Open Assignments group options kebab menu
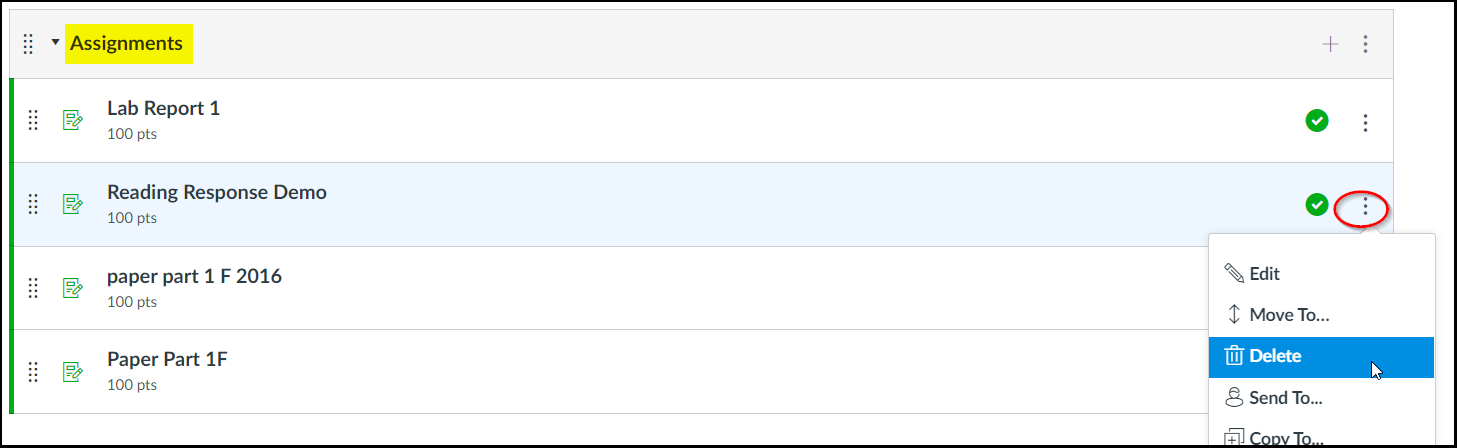 coord(1366,44)
